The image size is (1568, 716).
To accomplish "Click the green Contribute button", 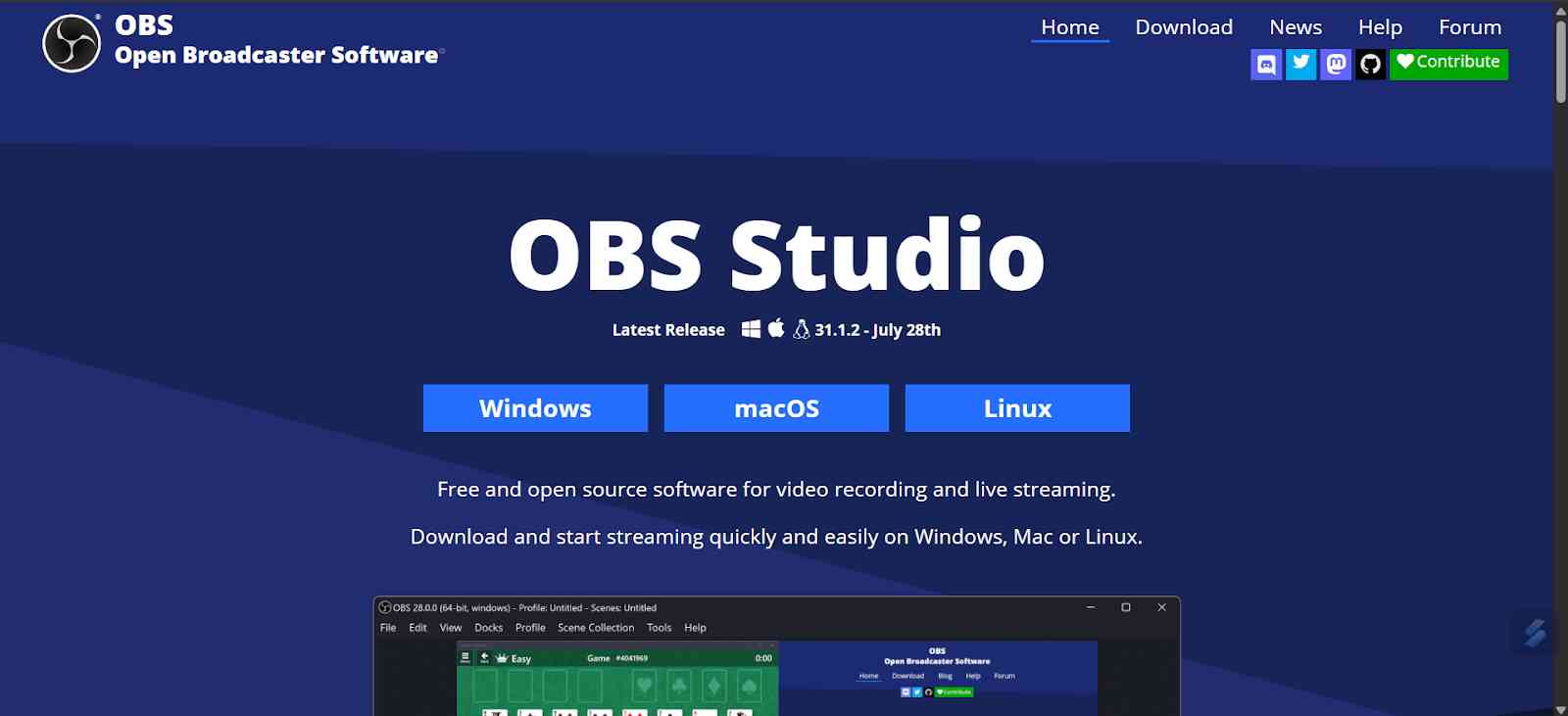I will pyautogui.click(x=1448, y=65).
